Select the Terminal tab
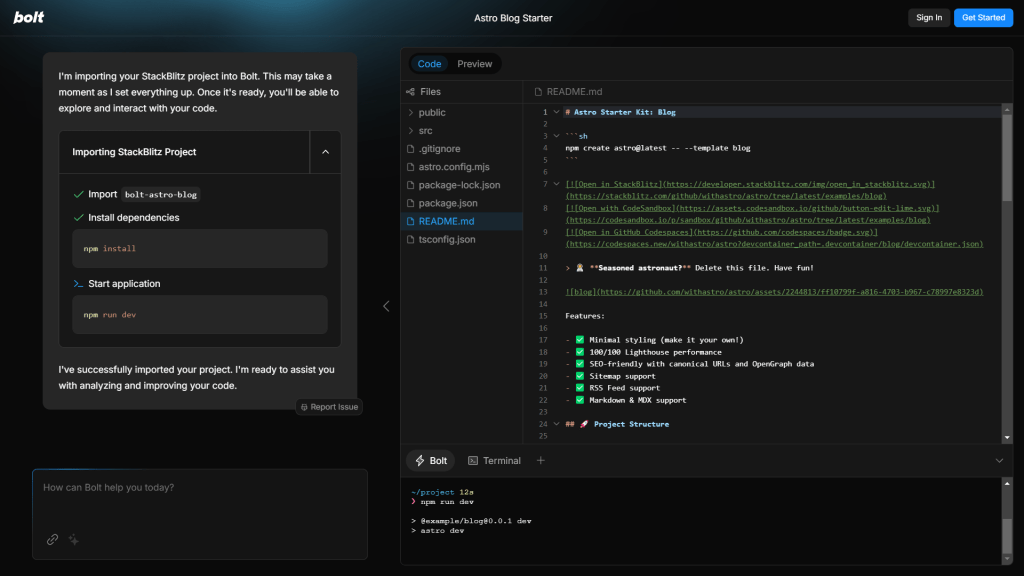The width and height of the screenshot is (1024, 576). [x=496, y=461]
